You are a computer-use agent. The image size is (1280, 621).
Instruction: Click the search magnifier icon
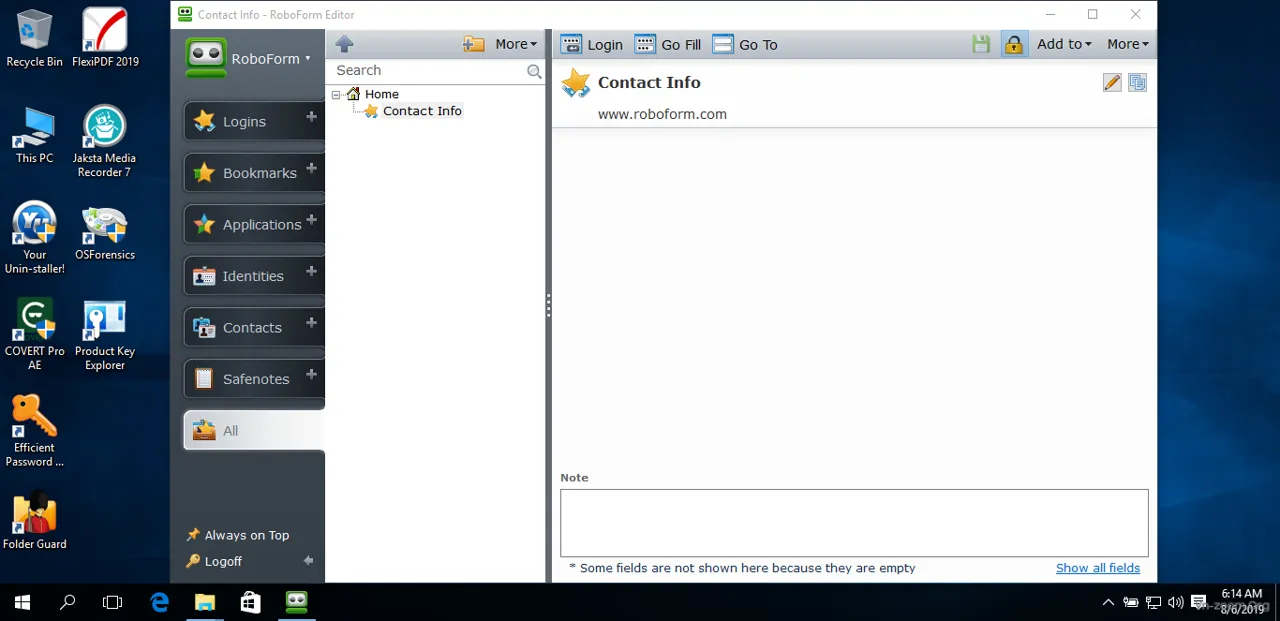point(534,71)
